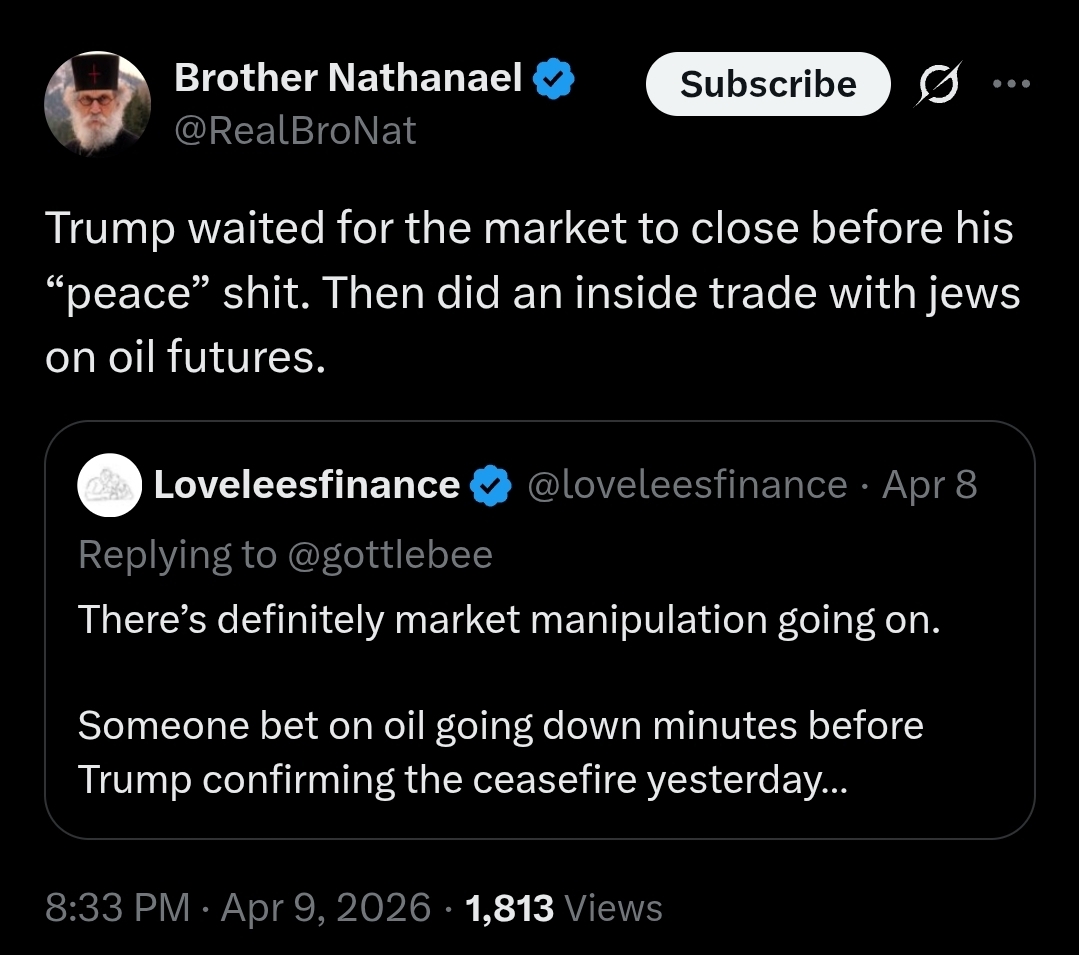Open the Loveleesfinance avatar in the quoted post

pyautogui.click(x=108, y=485)
